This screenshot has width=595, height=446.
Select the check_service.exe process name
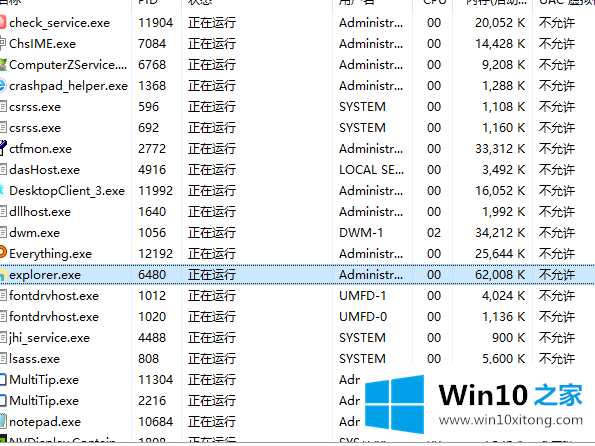click(x=60, y=23)
